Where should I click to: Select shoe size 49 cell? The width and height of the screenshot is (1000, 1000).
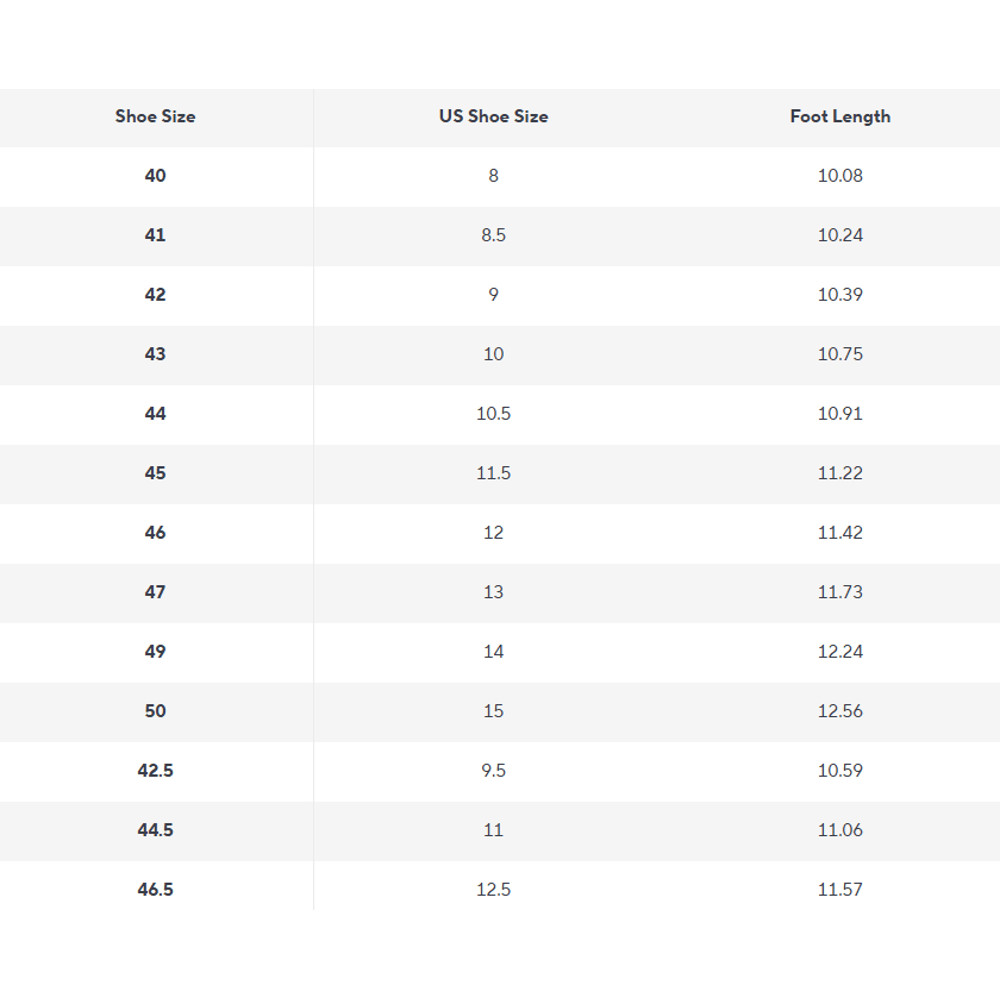point(155,652)
